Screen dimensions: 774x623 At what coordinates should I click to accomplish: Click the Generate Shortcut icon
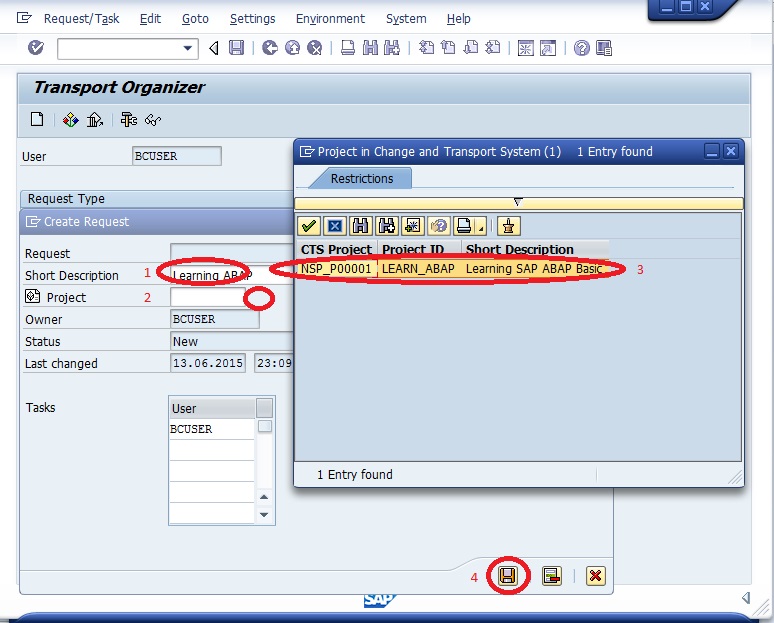point(548,48)
